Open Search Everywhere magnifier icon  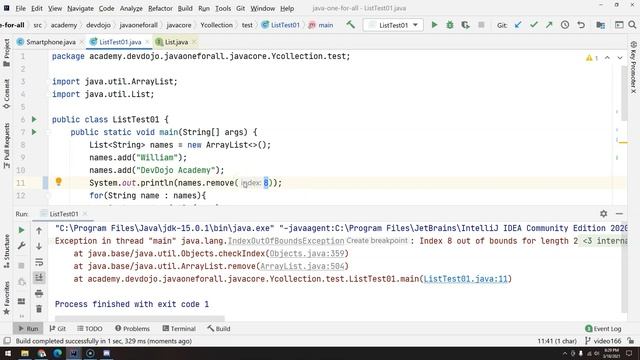pos(632,25)
